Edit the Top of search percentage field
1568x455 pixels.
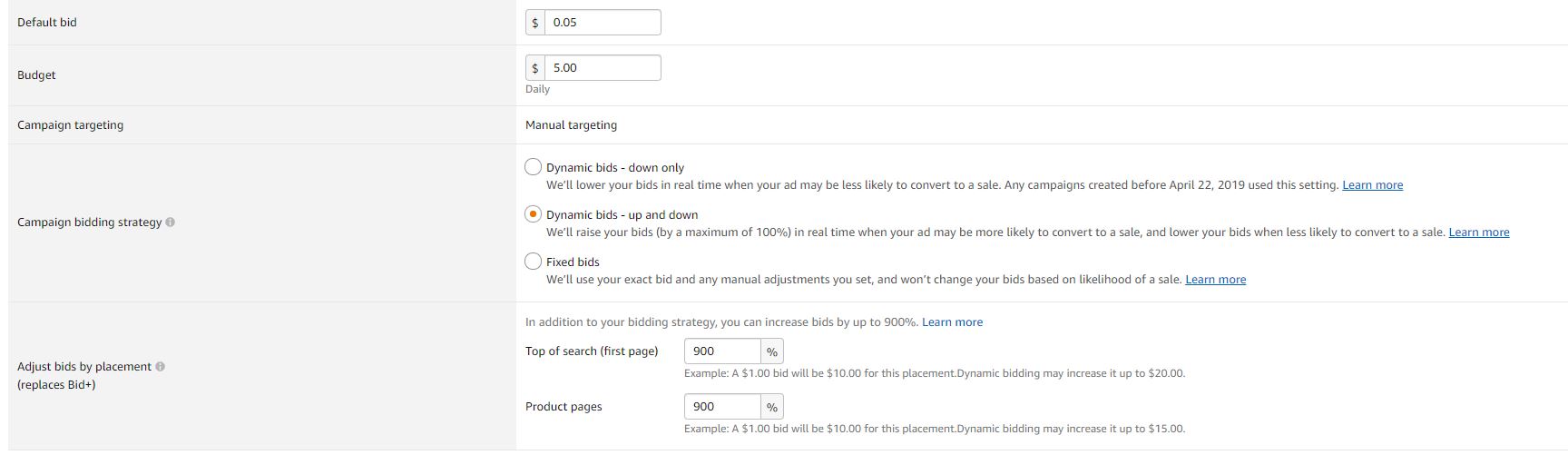pos(722,351)
